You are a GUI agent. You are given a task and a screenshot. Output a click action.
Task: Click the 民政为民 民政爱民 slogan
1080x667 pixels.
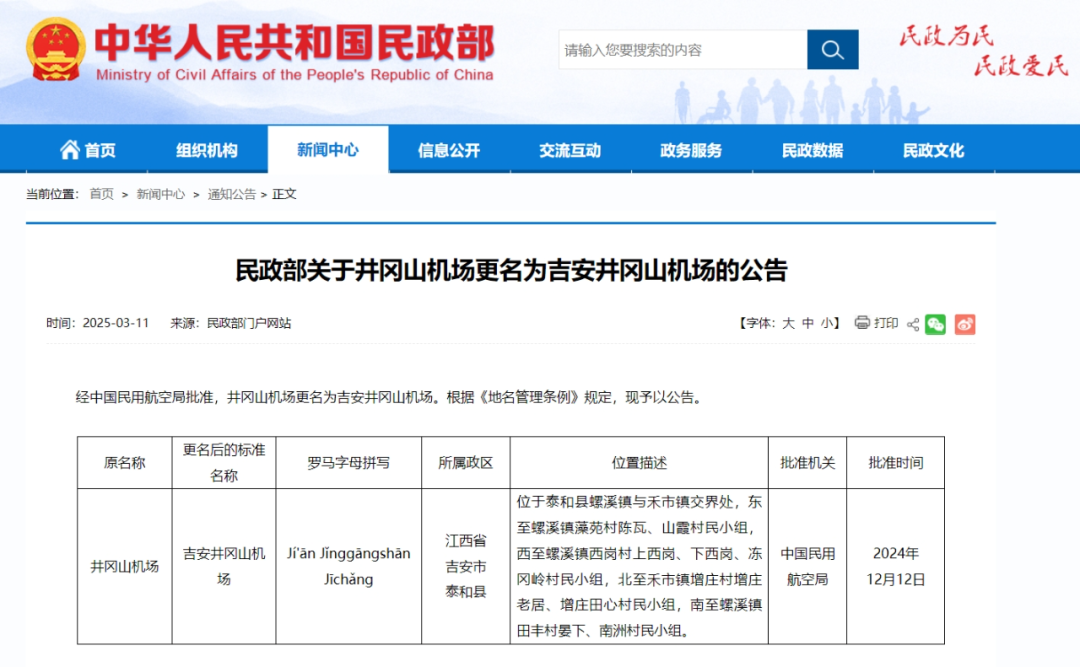coord(984,50)
